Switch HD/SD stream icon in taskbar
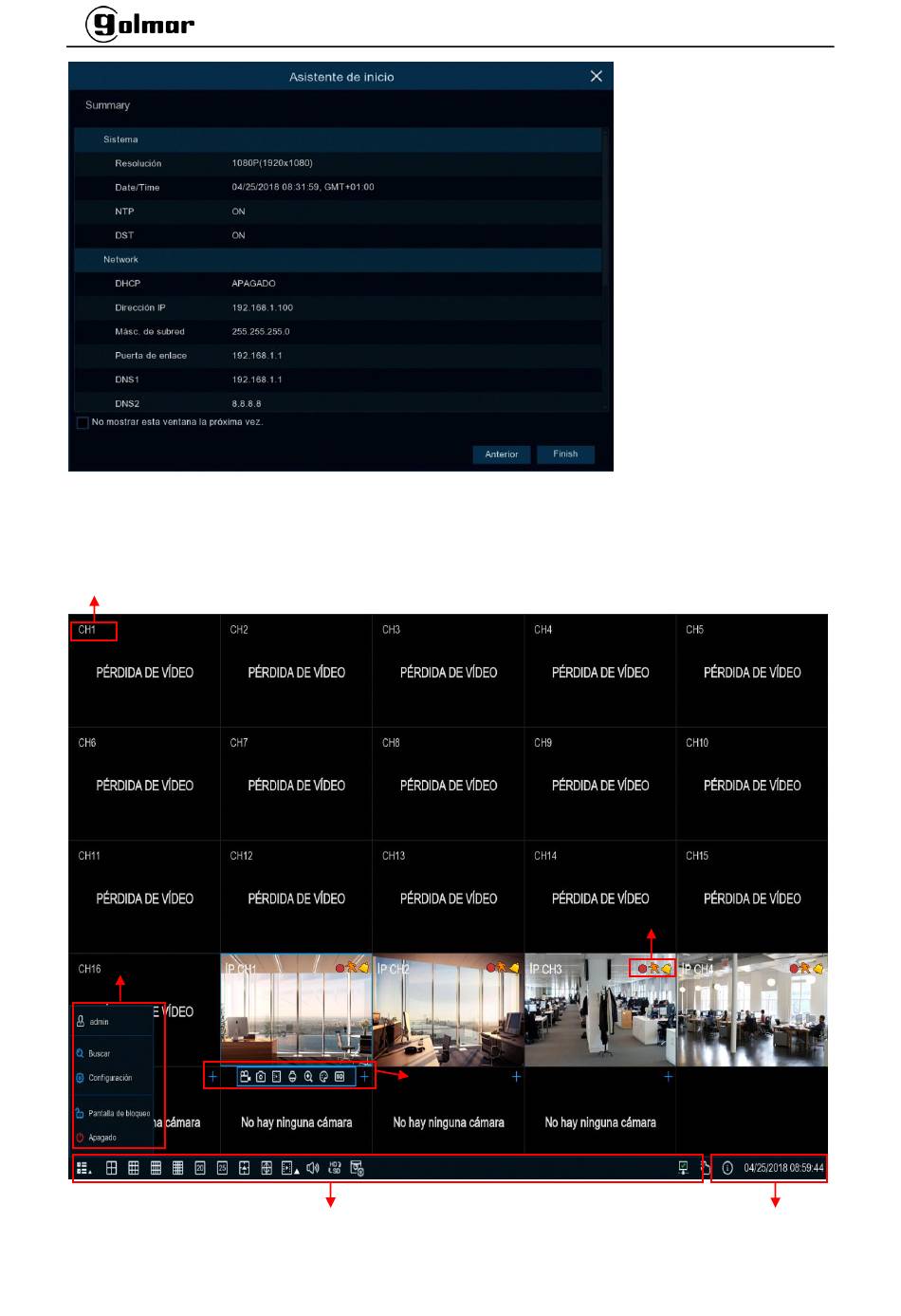Screen dimensions: 901x1316 [x=335, y=1168]
